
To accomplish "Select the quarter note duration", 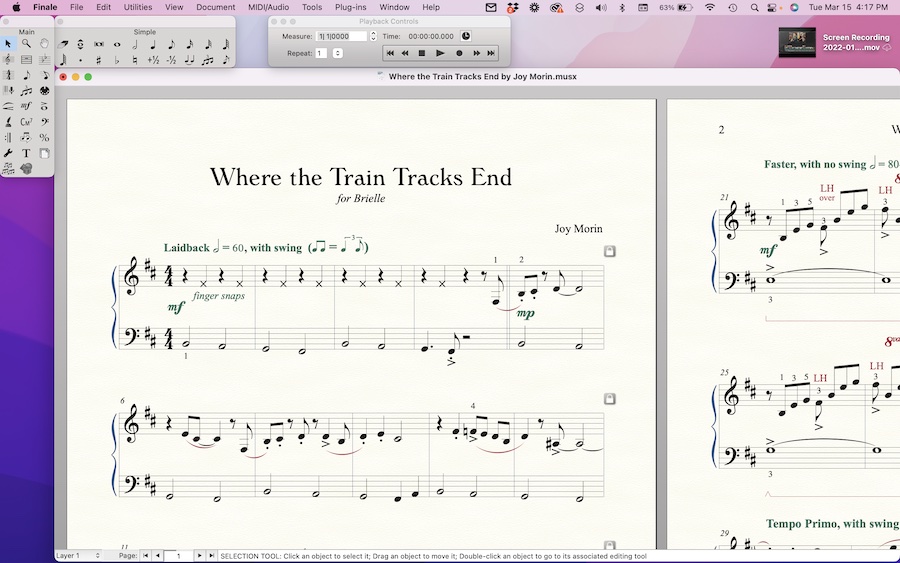I will pyautogui.click(x=153, y=44).
